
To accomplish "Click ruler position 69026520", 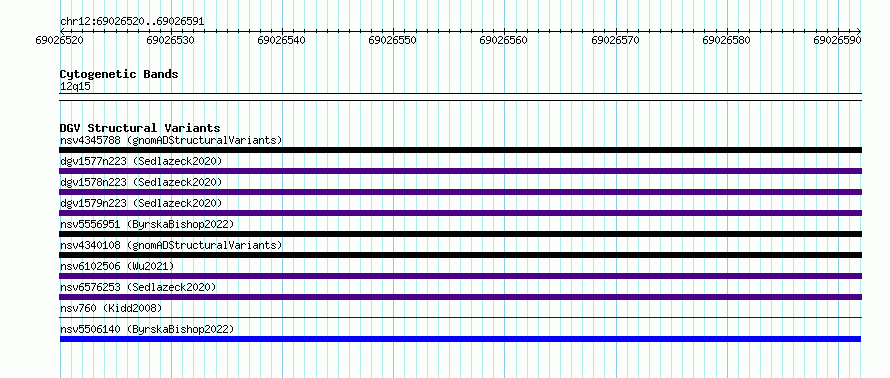I will [x=59, y=40].
